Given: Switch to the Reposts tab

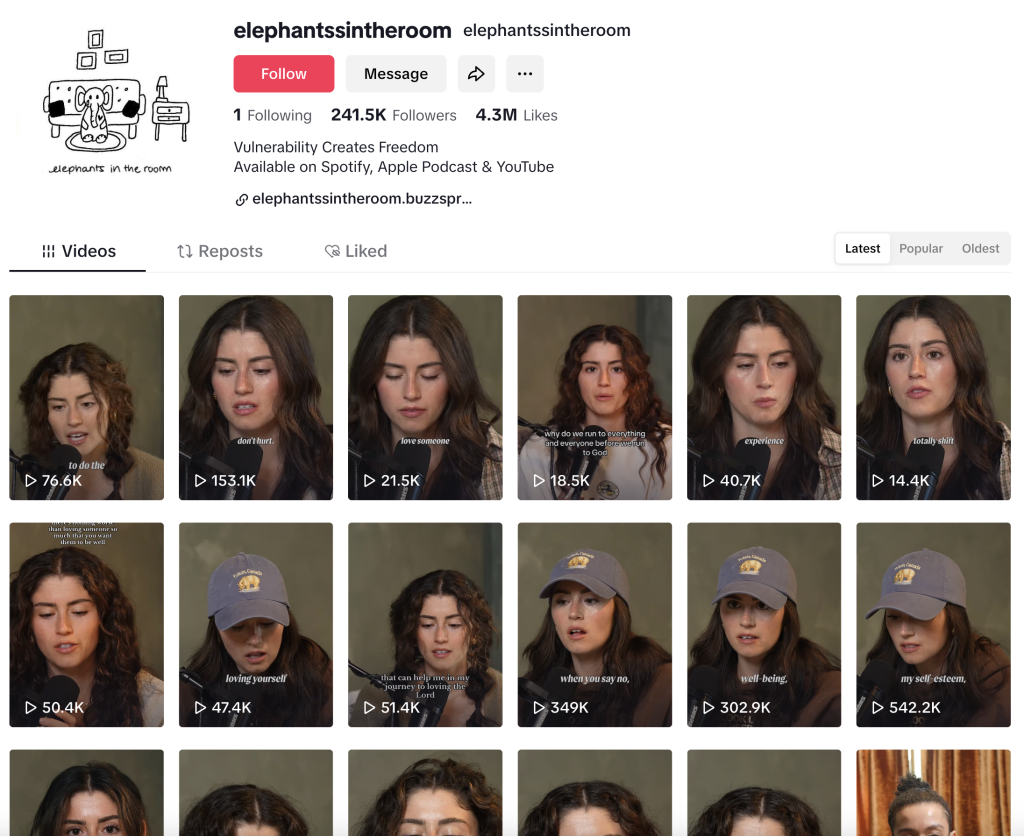Looking at the screenshot, I should (220, 251).
